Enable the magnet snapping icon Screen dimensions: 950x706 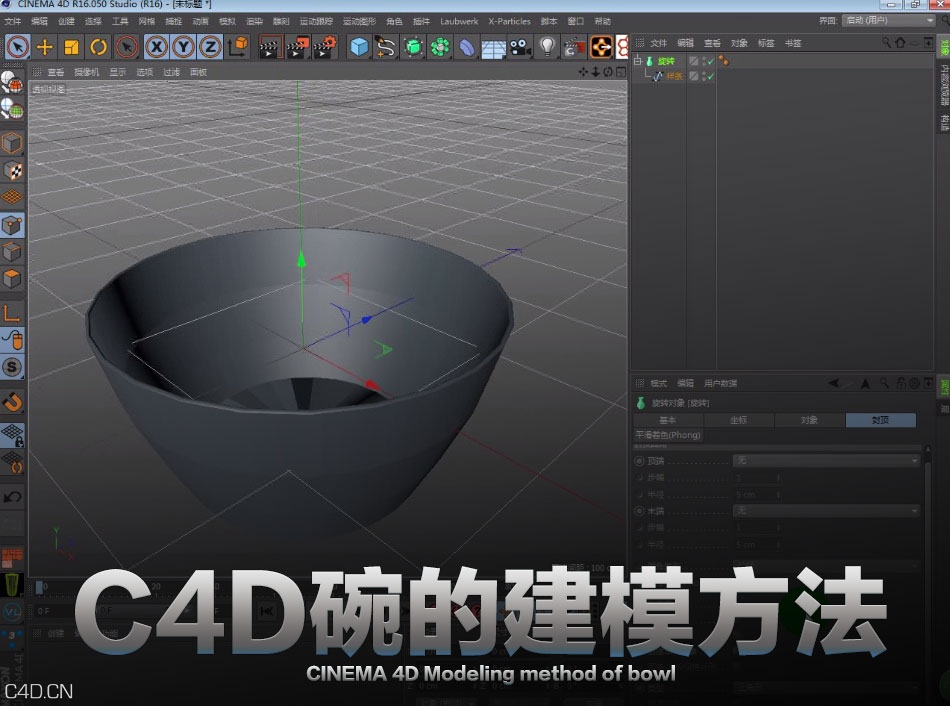(12, 402)
